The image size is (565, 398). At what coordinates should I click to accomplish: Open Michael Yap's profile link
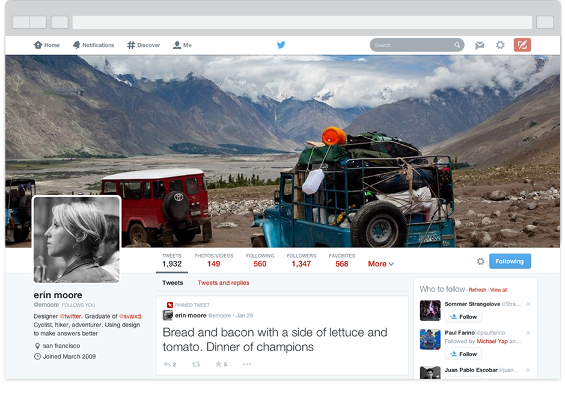coord(492,341)
